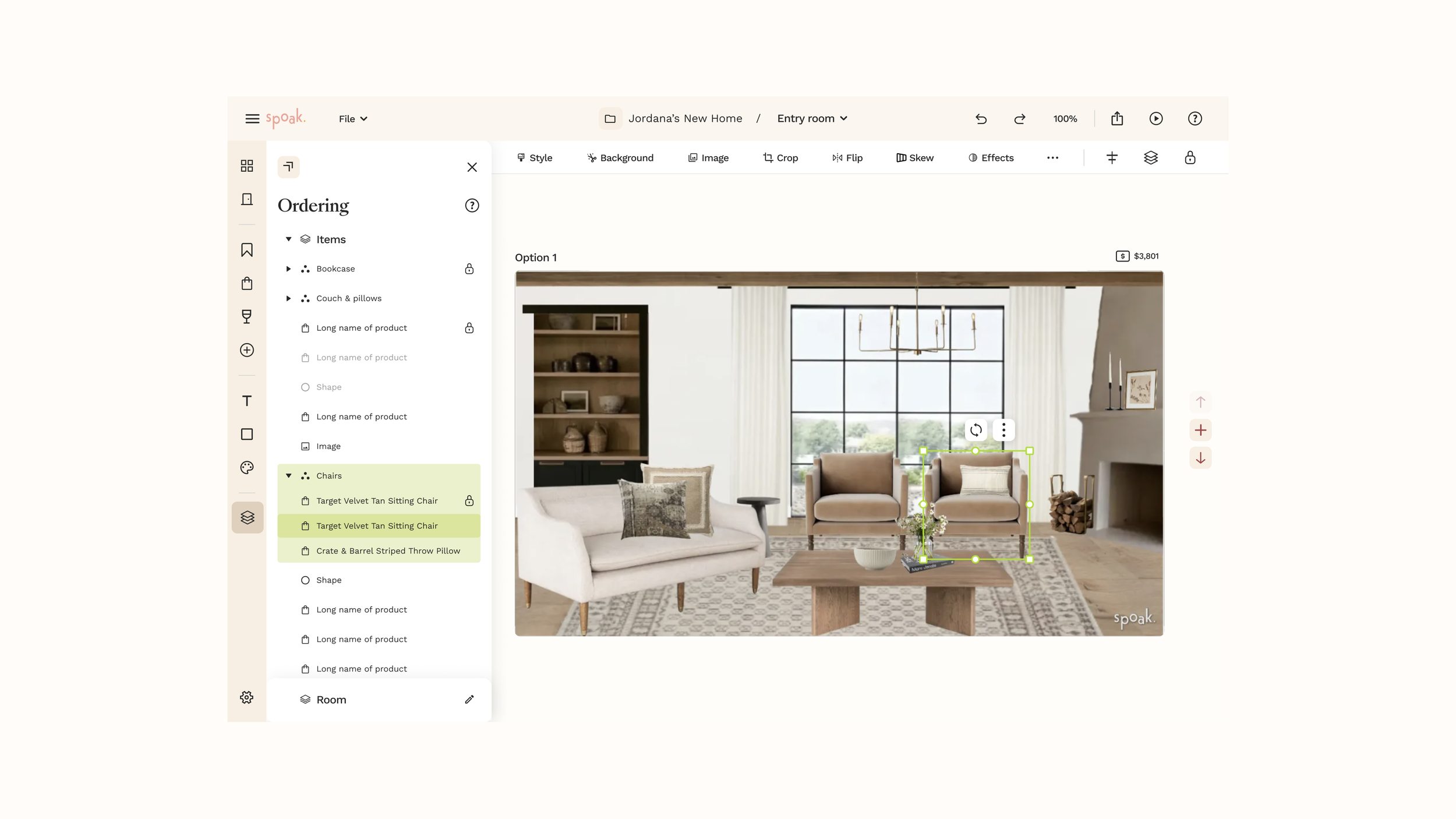The width and height of the screenshot is (1456, 819).
Task: Edit the Room section pencil icon
Action: [469, 700]
